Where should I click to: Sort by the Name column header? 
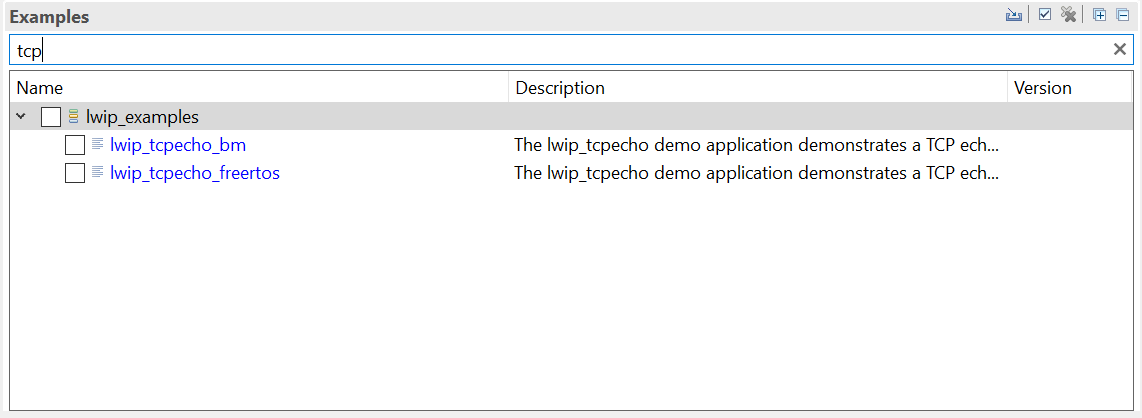40,88
